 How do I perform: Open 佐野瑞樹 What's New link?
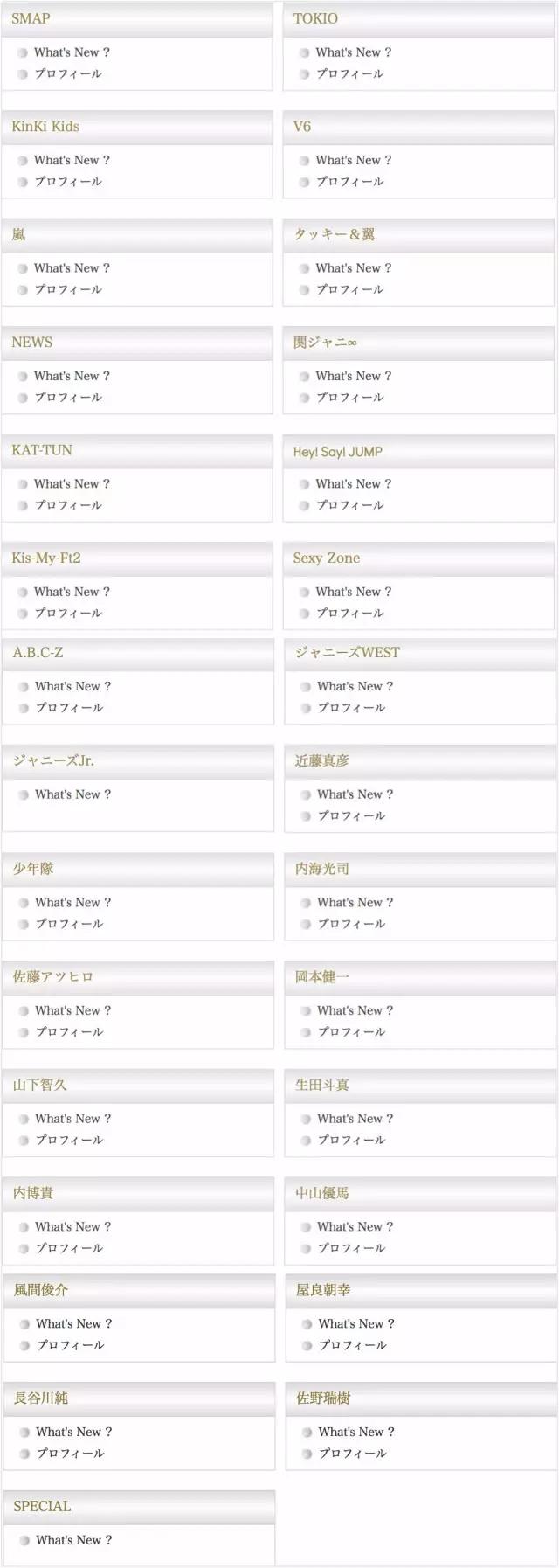coord(355,1432)
